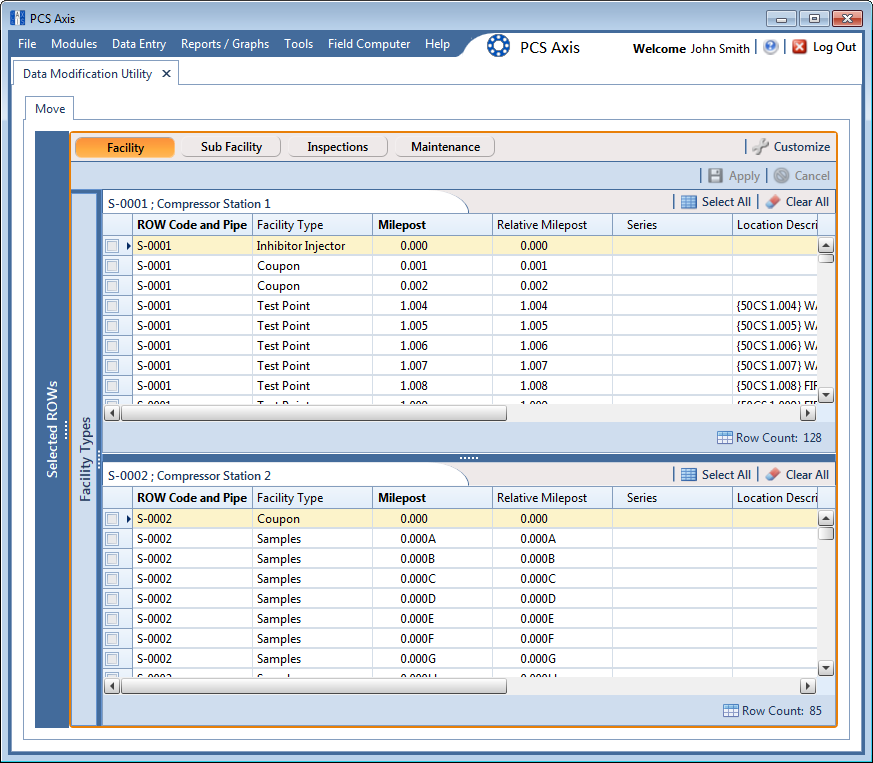This screenshot has height=763, width=873.
Task: Click the PCS Axis title bar app icon
Action: (x=17, y=18)
